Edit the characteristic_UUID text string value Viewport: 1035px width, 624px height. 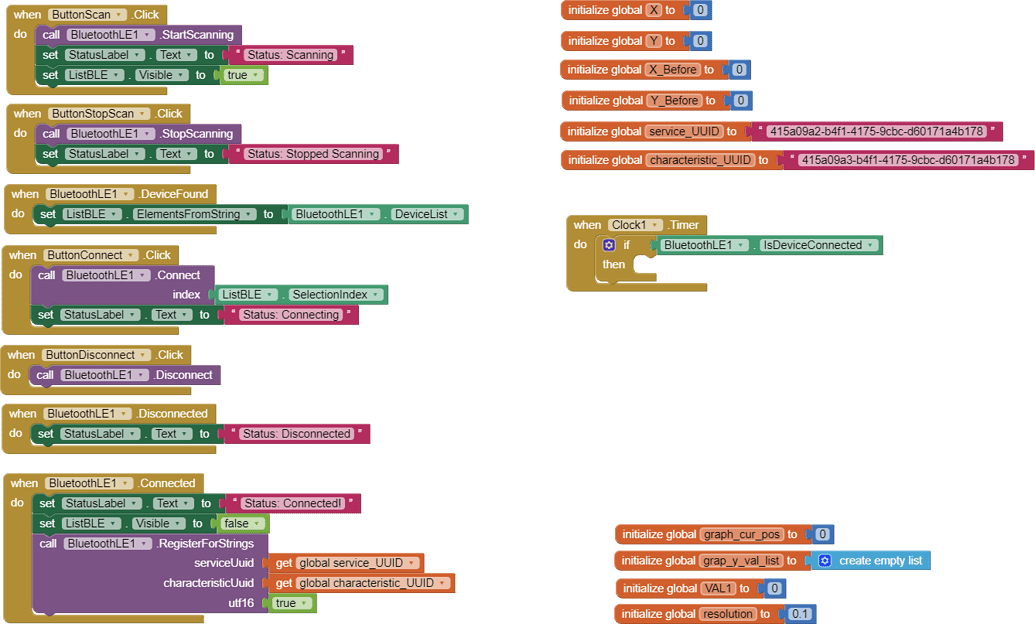pyautogui.click(x=908, y=160)
